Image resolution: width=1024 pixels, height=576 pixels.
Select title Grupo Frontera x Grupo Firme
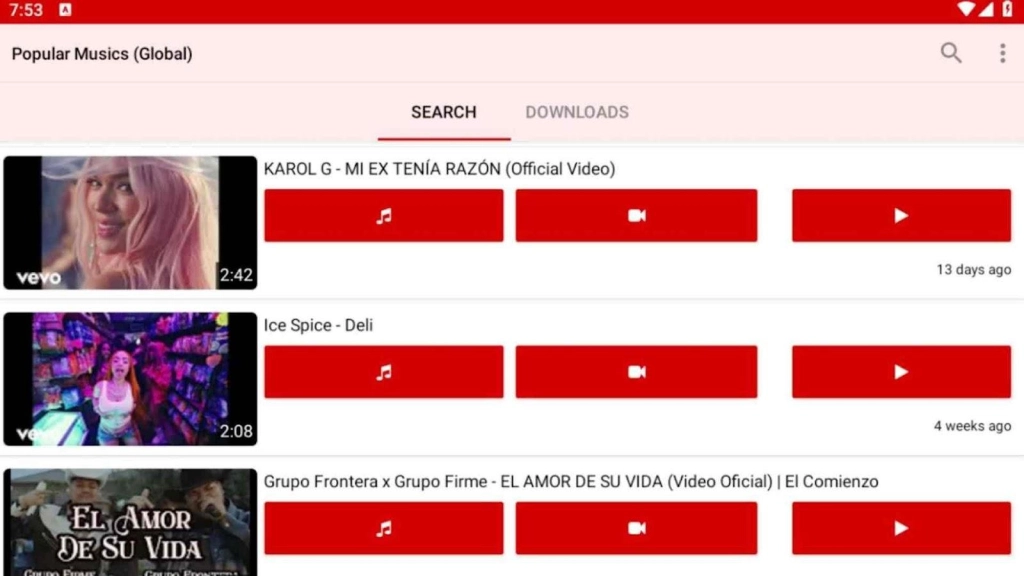tap(571, 482)
